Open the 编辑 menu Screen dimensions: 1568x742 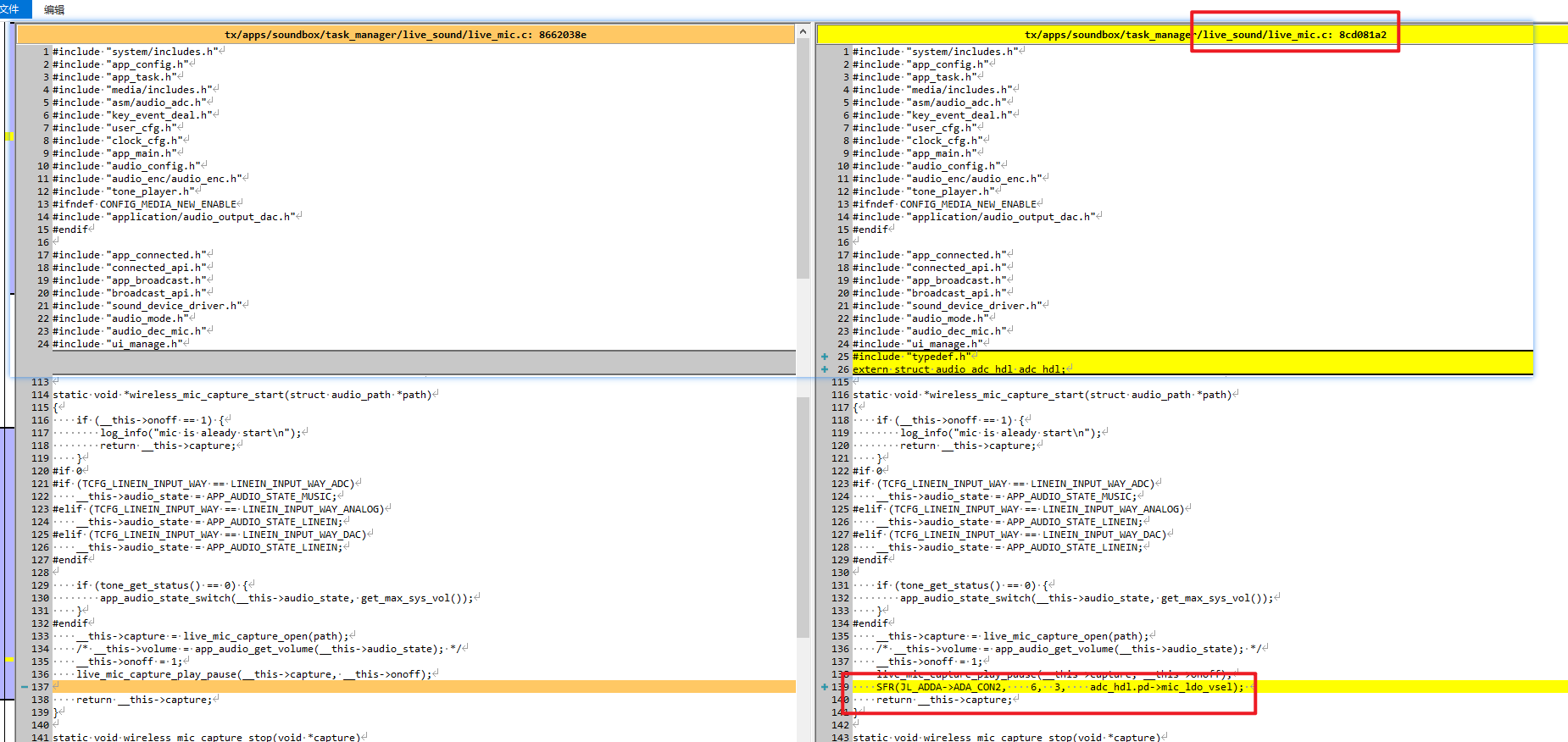click(x=54, y=9)
